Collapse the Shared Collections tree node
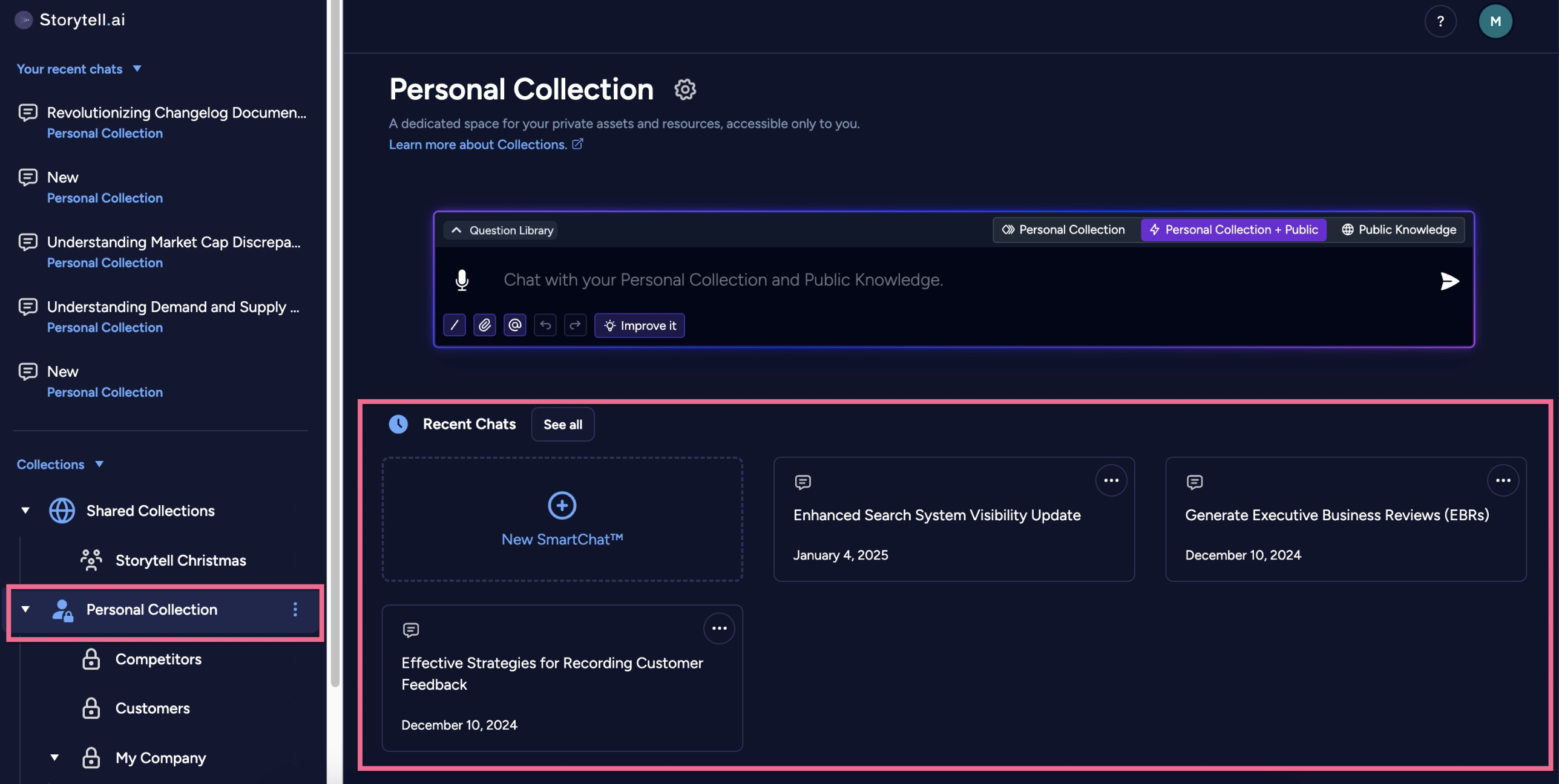Viewport: 1559px width, 784px height. click(x=25, y=511)
